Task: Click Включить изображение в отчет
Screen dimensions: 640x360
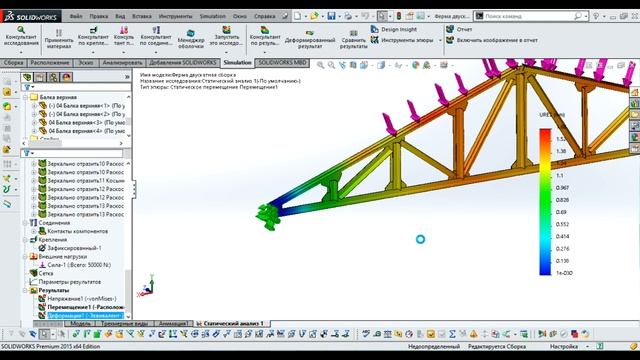Action: 492,40
